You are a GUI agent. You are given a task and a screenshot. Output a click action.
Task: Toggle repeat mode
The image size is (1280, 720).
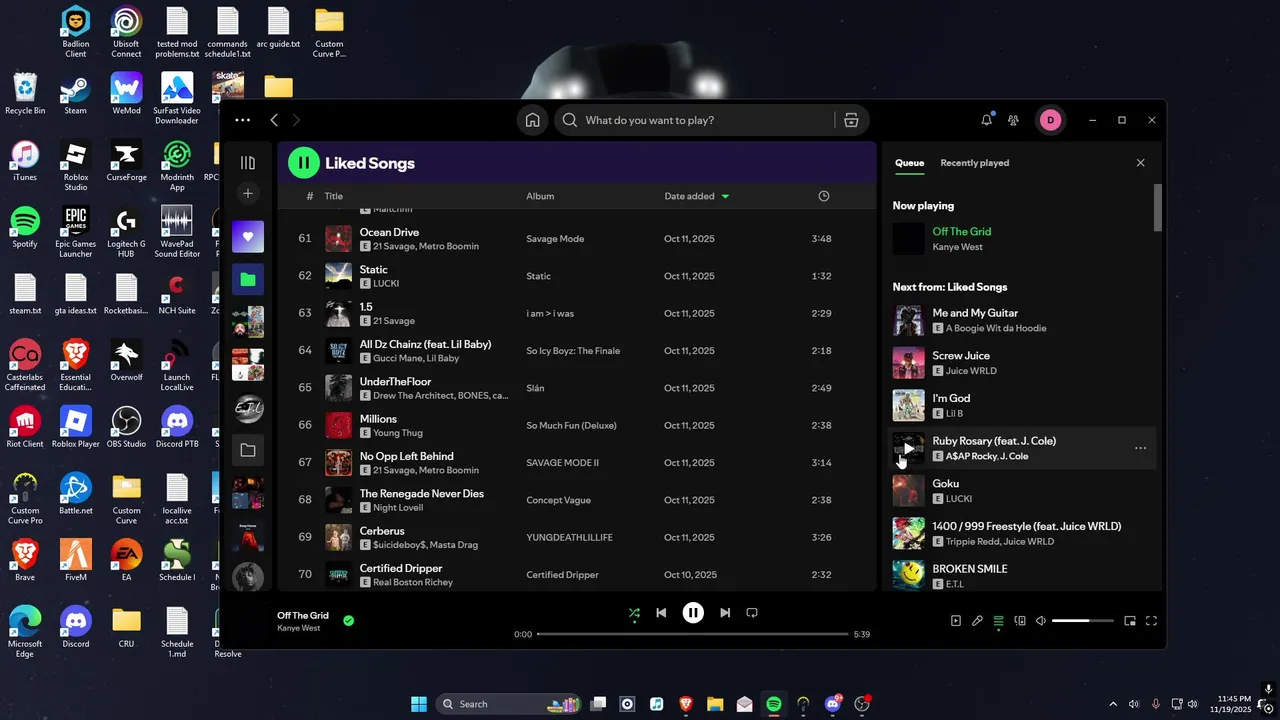click(x=752, y=613)
